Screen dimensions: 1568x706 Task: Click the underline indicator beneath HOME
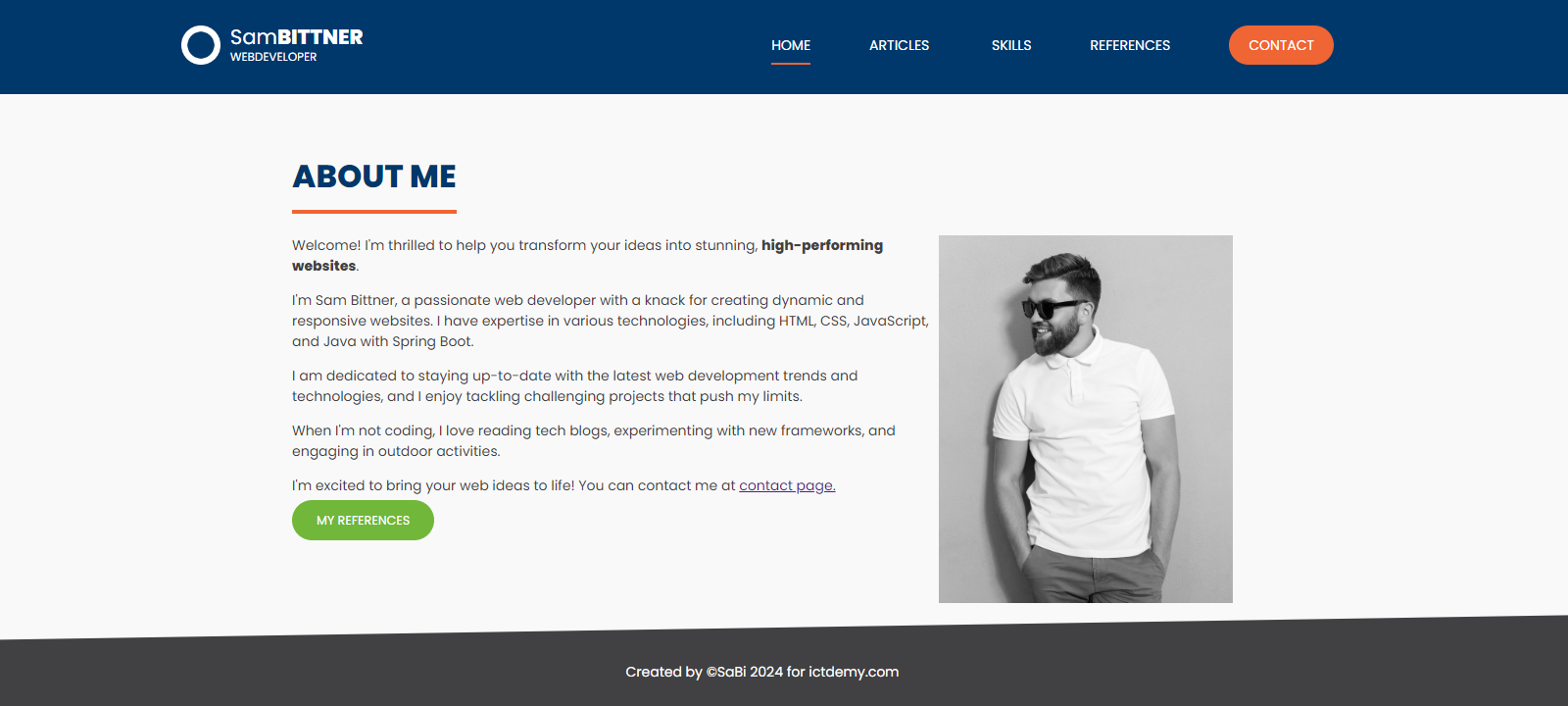[x=791, y=64]
